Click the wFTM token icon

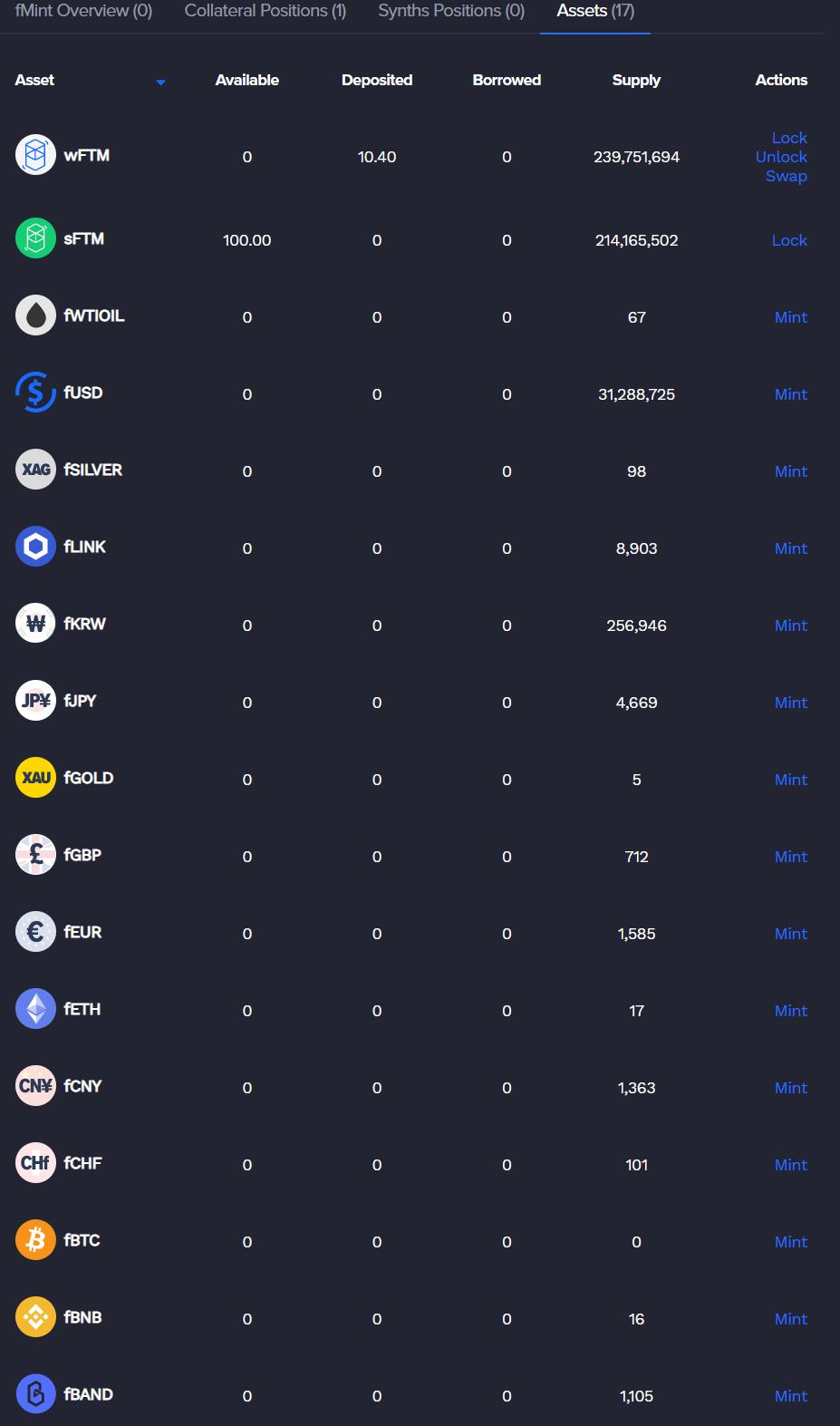[x=35, y=155]
